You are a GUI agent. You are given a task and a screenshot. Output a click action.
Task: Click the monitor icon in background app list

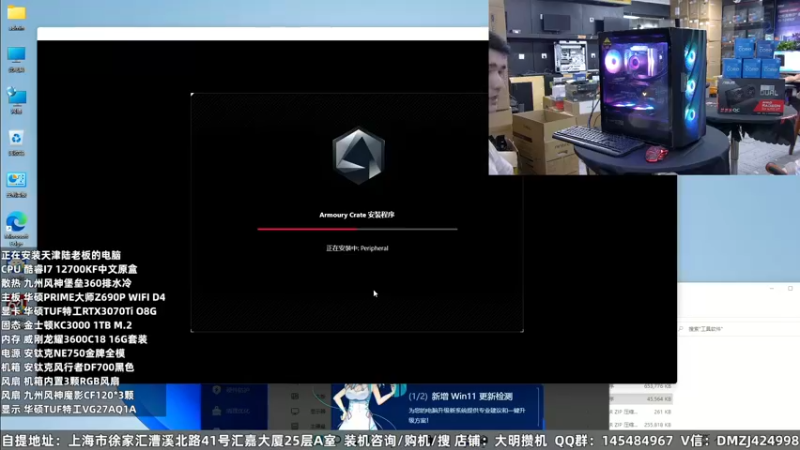[295, 411]
